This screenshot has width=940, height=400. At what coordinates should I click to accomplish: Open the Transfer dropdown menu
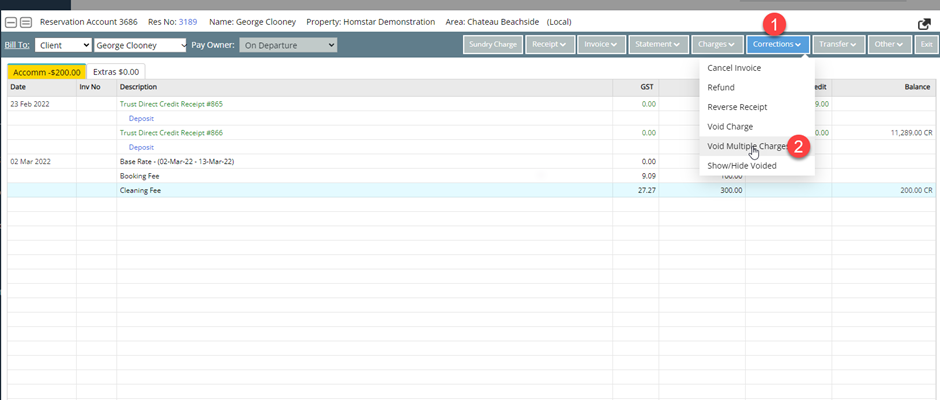[x=838, y=44]
